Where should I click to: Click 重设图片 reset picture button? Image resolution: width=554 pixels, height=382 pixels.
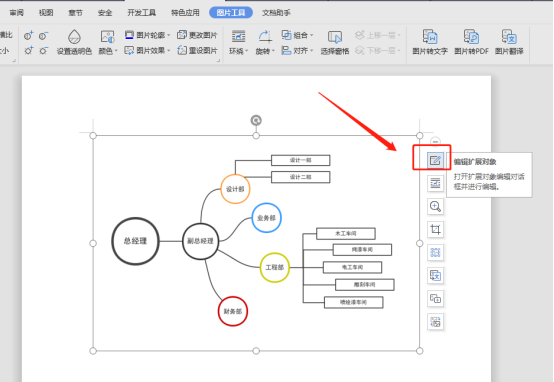(197, 51)
